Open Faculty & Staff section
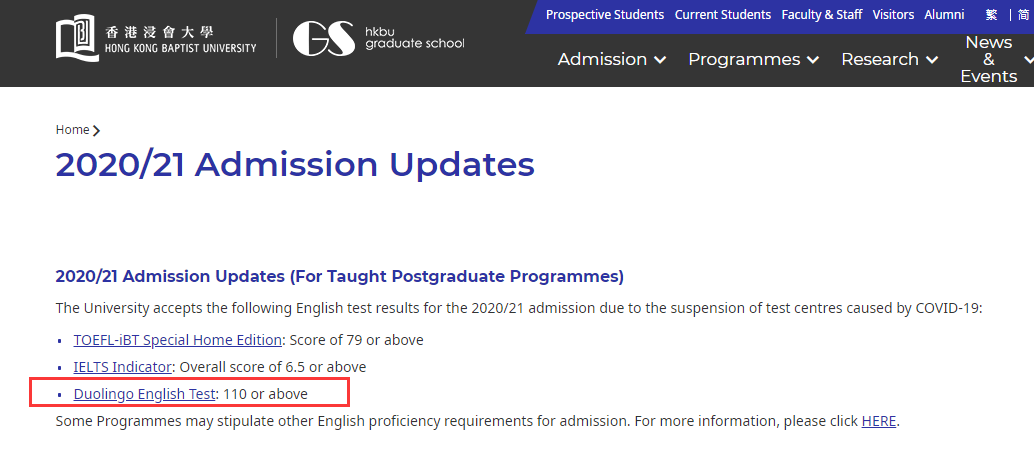 click(822, 15)
